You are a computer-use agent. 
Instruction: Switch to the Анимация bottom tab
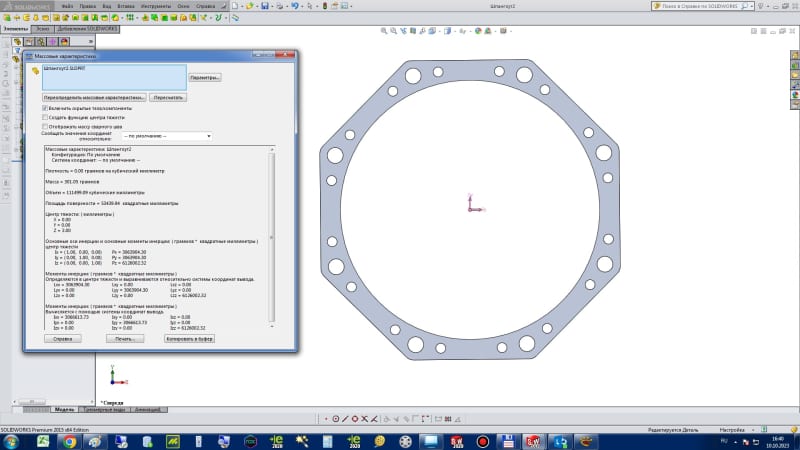click(x=148, y=410)
